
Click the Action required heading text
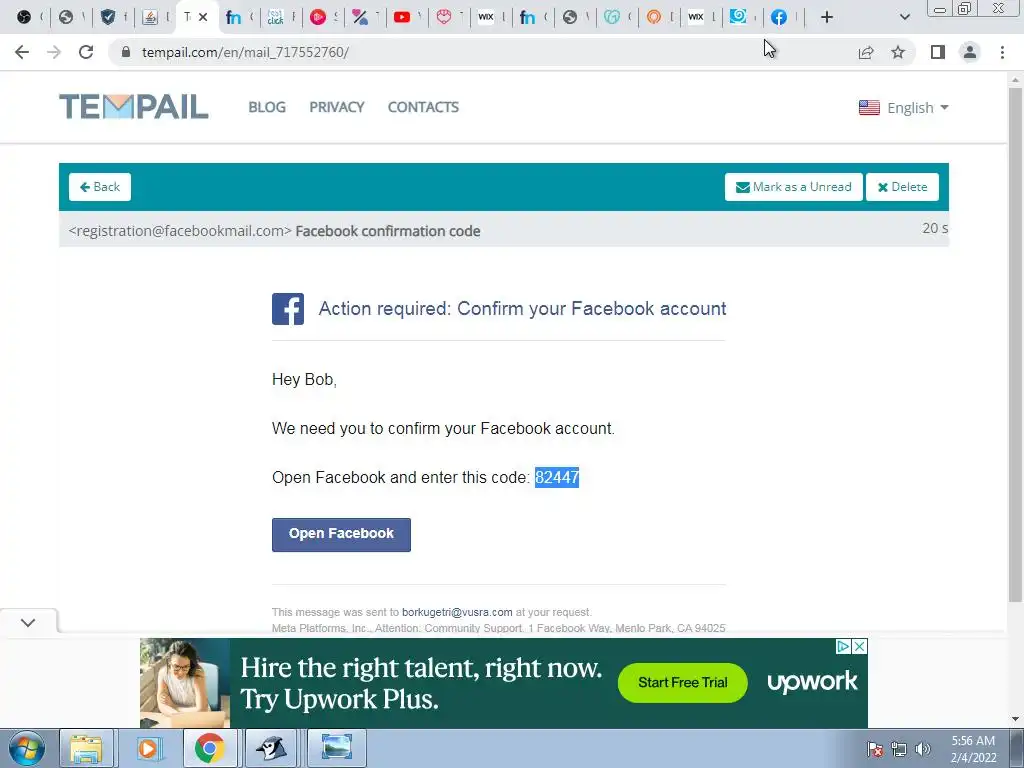tap(522, 308)
